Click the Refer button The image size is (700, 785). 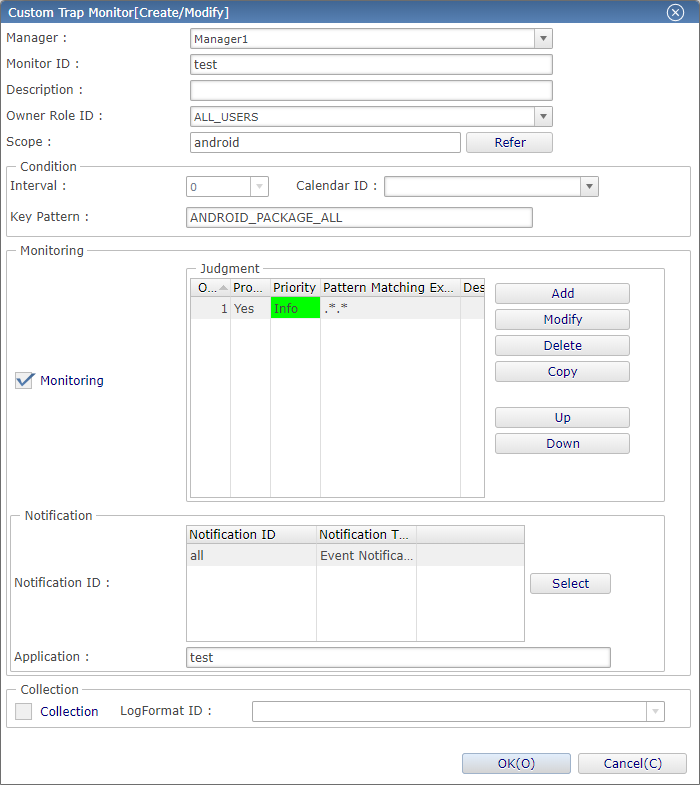tap(509, 143)
